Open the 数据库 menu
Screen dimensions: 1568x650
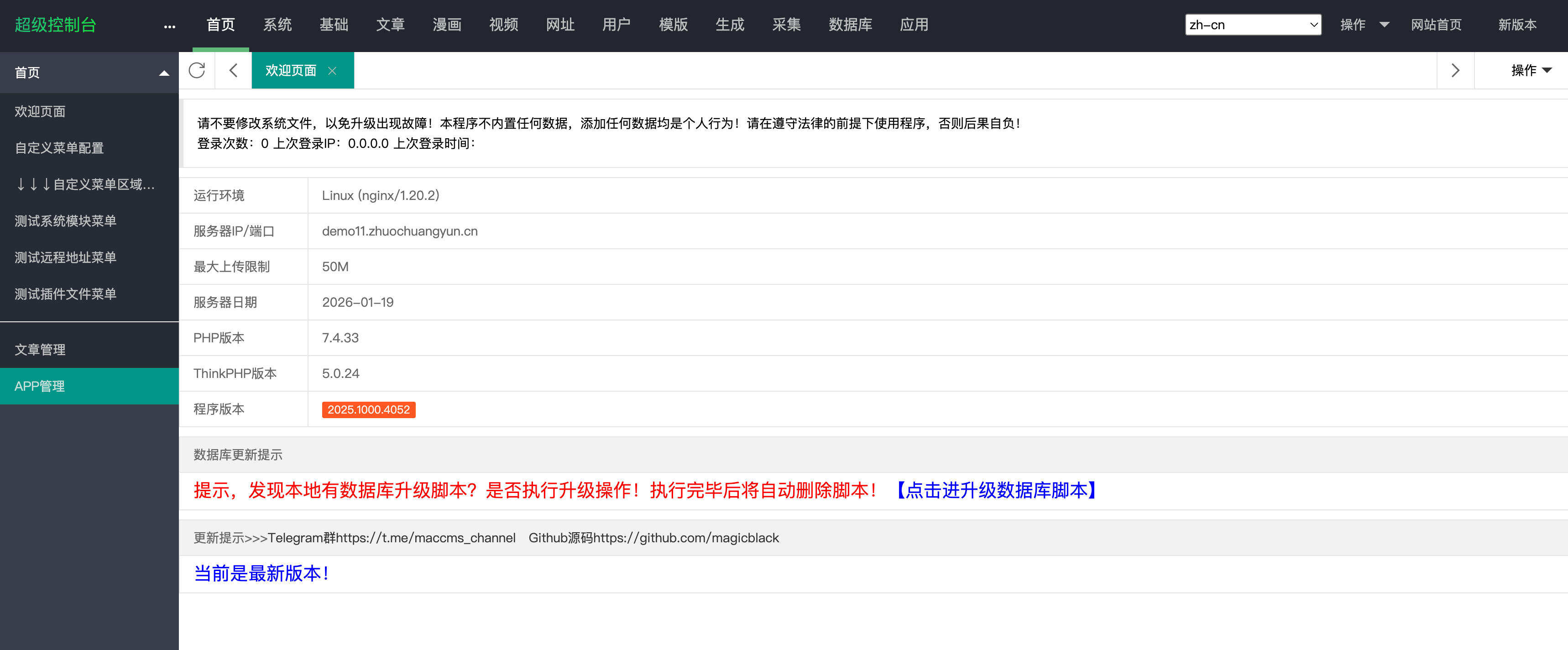850,25
